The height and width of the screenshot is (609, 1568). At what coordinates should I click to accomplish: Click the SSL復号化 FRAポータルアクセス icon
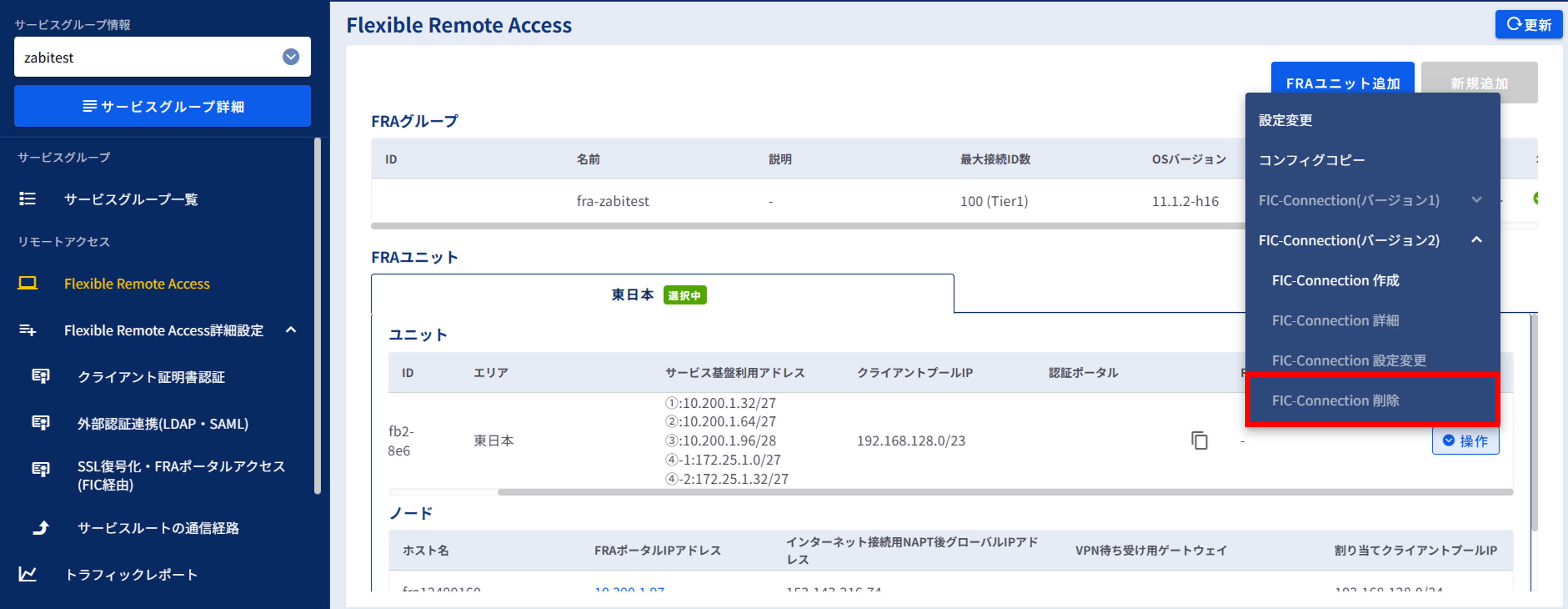click(x=41, y=469)
